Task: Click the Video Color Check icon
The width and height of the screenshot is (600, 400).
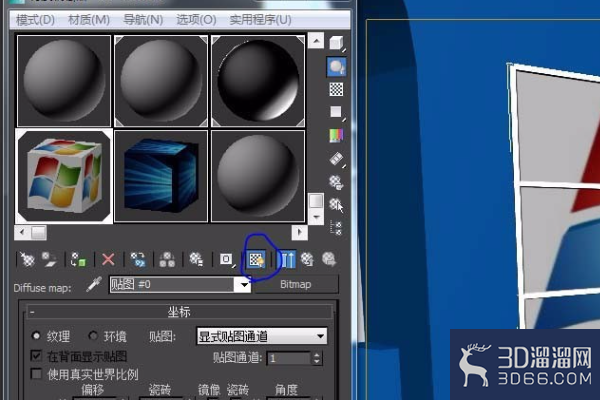Action: 336,135
